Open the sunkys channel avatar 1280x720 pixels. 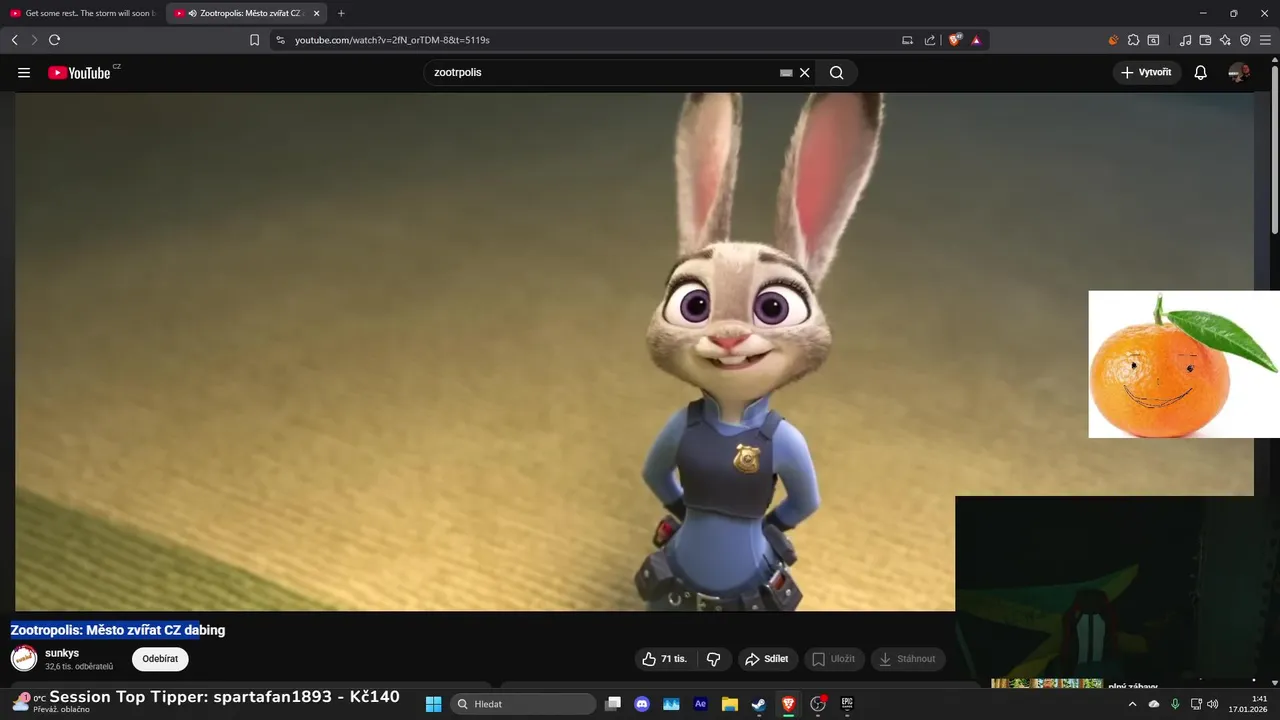point(24,658)
